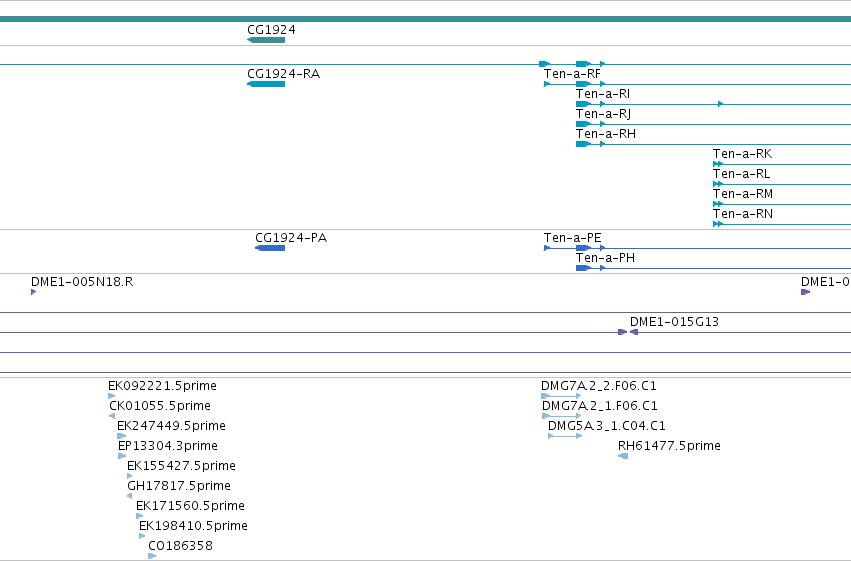
Task: Select the CG1924-RA transcript label
Action: tap(283, 74)
